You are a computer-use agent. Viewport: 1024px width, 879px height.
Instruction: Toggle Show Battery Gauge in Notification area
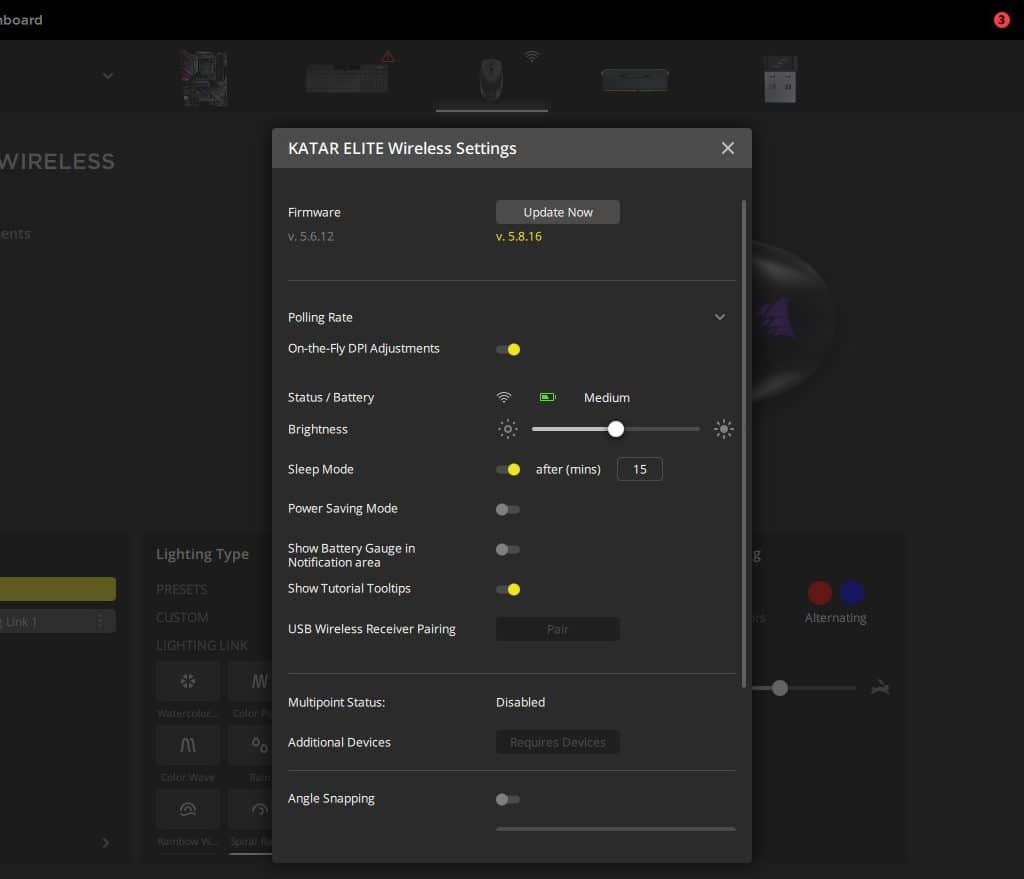[x=508, y=549]
